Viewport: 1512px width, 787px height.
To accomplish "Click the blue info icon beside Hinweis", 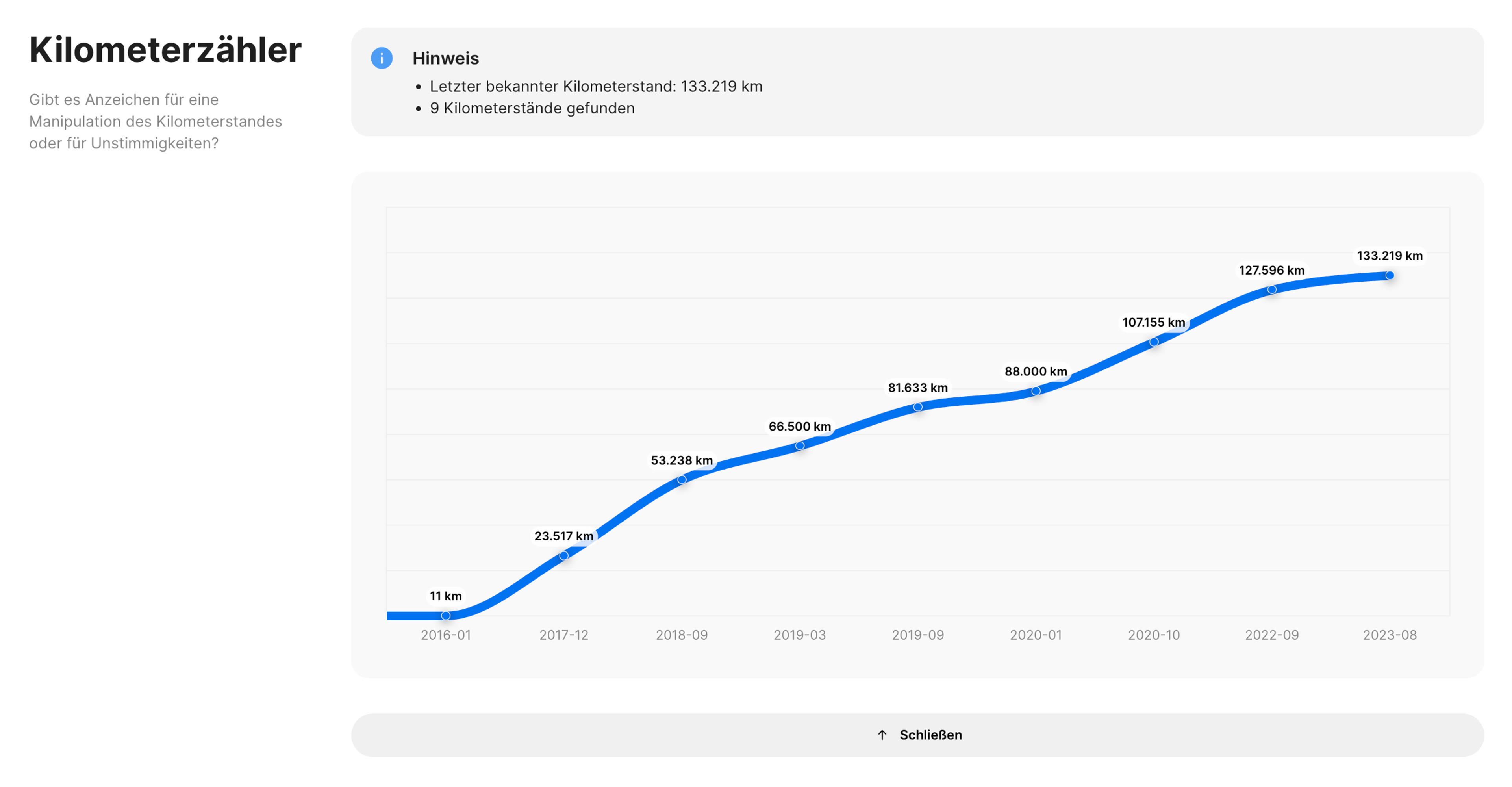I will coord(382,58).
